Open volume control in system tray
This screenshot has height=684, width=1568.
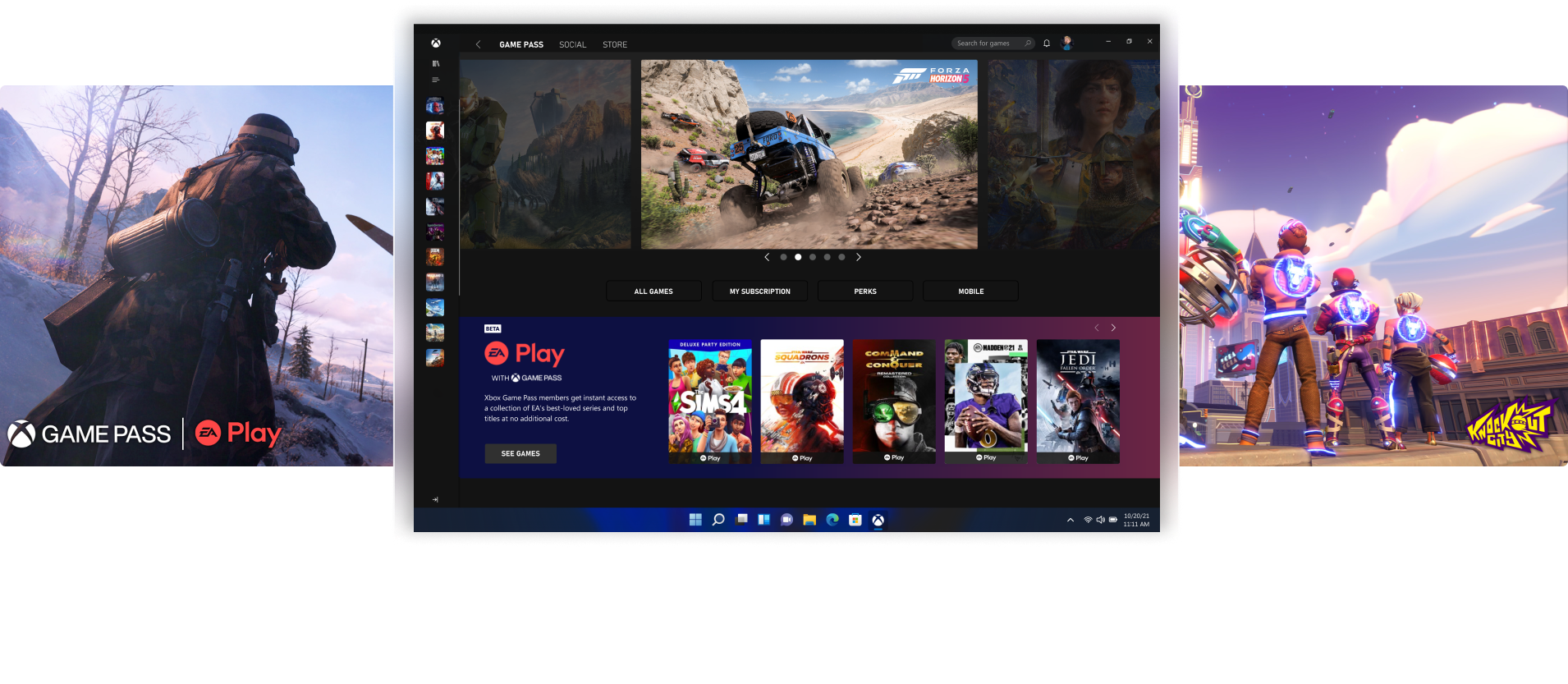(1100, 520)
